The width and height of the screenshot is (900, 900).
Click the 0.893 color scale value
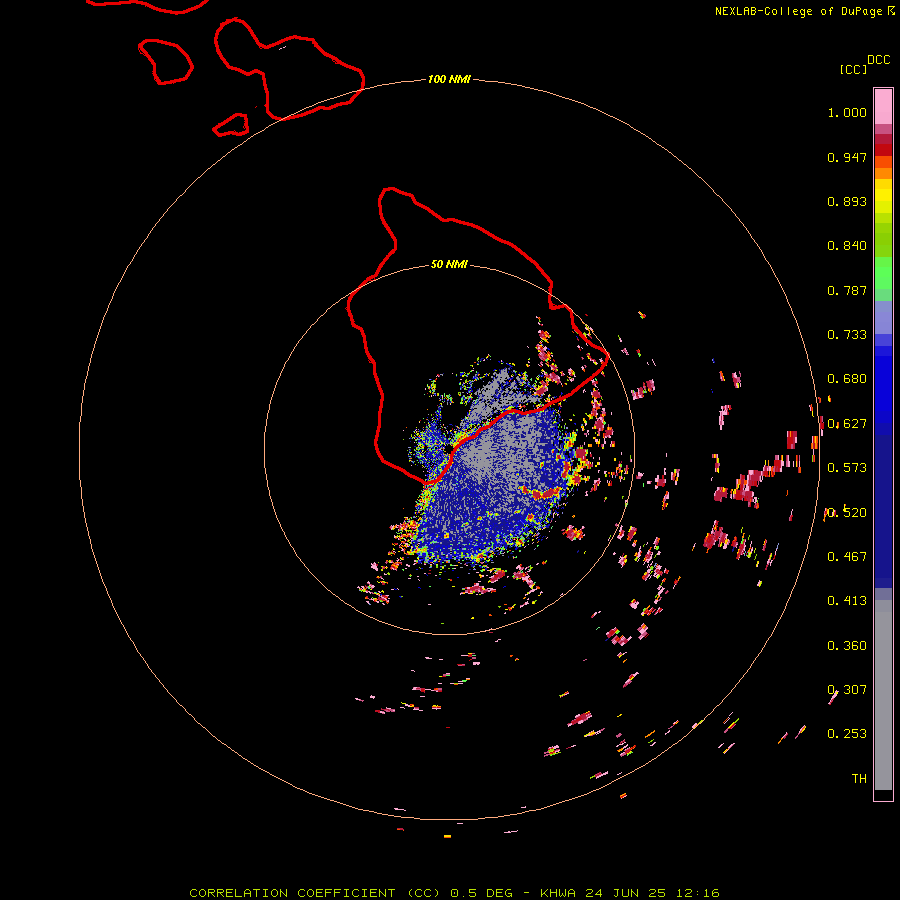click(847, 201)
